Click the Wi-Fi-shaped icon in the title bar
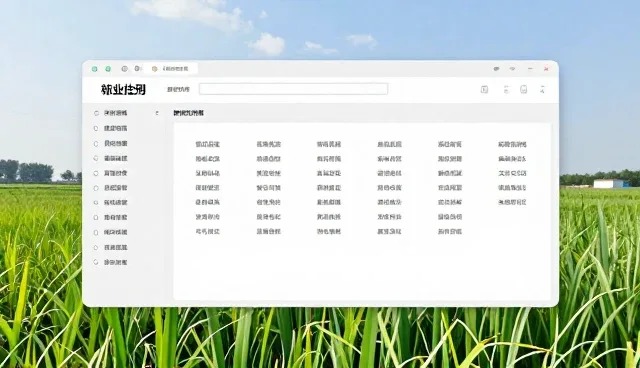This screenshot has width=640, height=368. (x=513, y=69)
